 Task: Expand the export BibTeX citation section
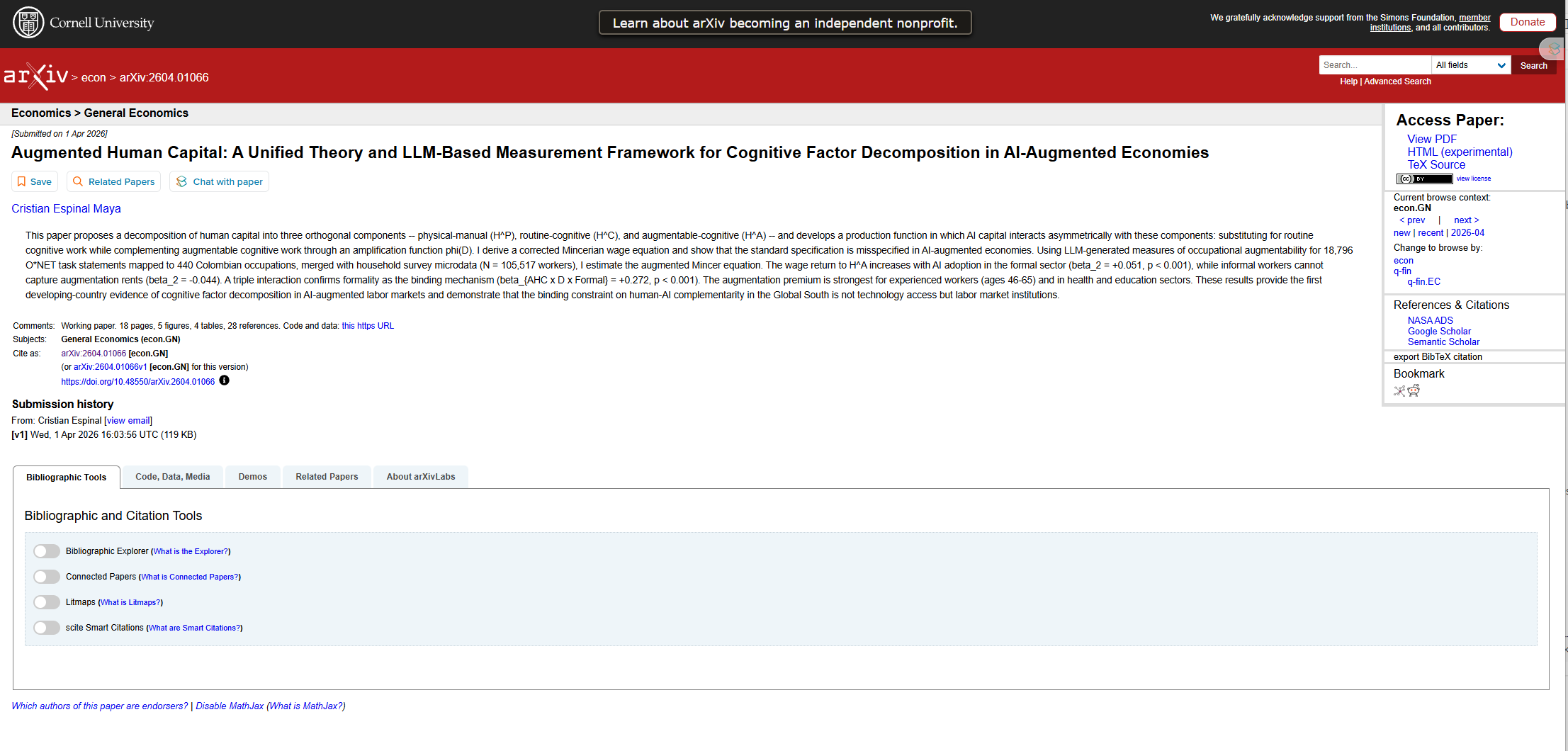coord(1438,357)
